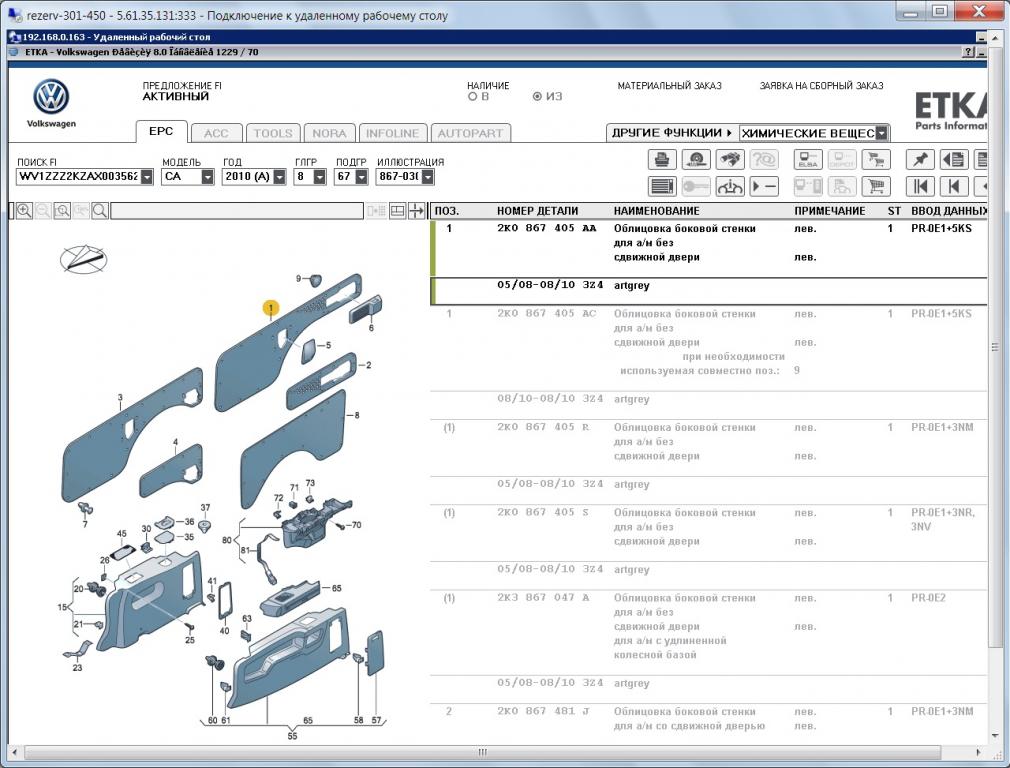Expand the ХИМИЧЕСКИЕ ВЕЩЕСТВА dropdown
Viewport: 1010px width, 768px height.
click(x=882, y=133)
